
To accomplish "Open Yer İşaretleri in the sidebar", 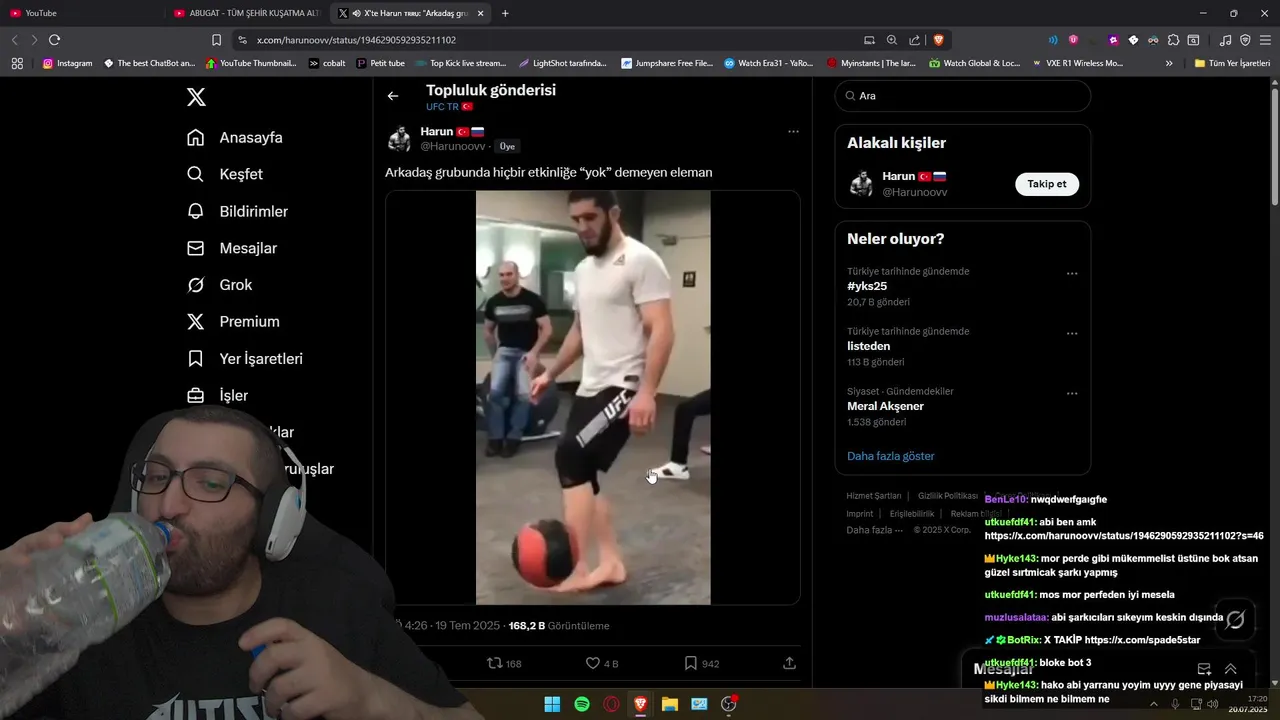I will coord(245,358).
